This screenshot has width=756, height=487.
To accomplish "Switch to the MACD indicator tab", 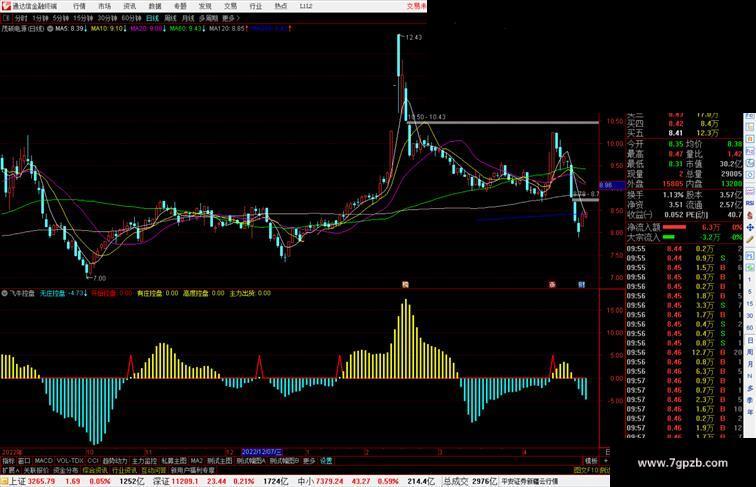I will [43, 461].
